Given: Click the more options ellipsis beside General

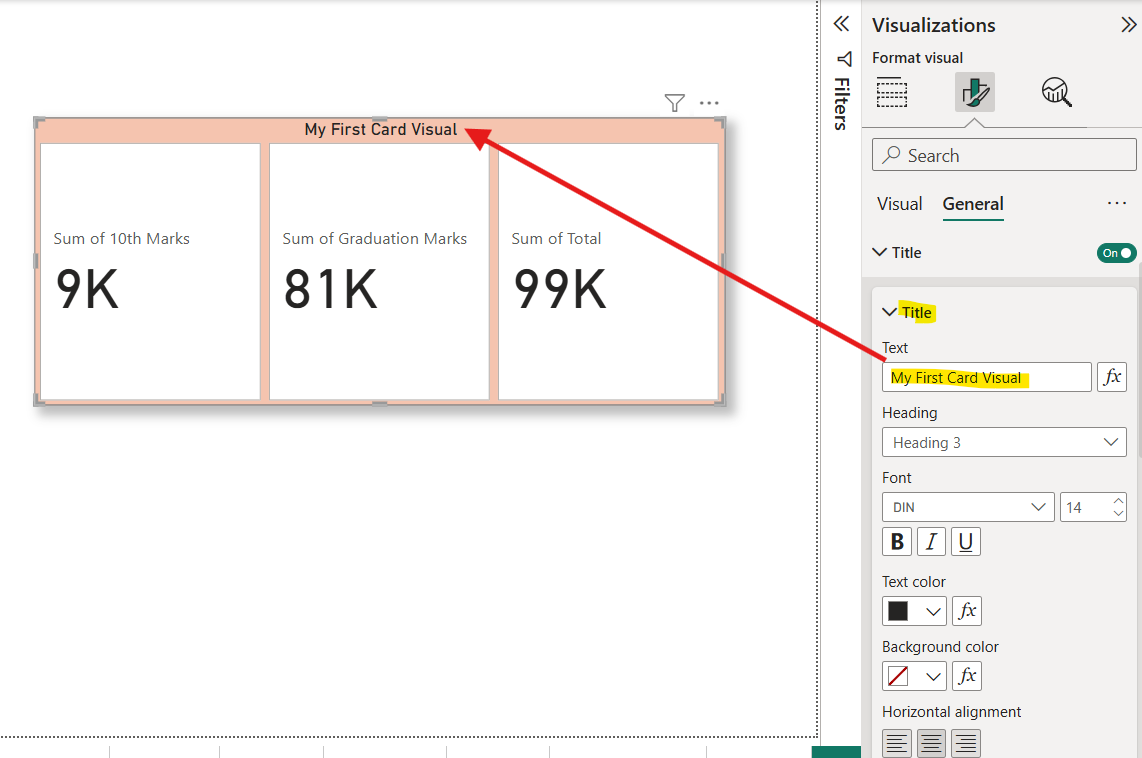Looking at the screenshot, I should 1117,203.
